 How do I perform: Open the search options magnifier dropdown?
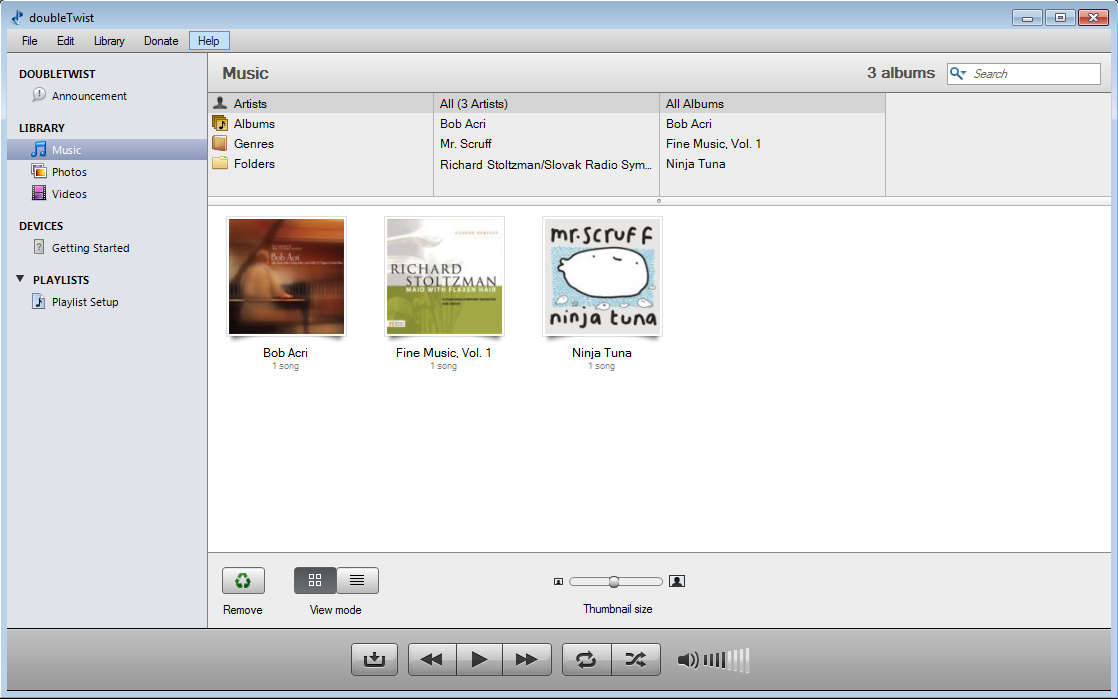(958, 73)
